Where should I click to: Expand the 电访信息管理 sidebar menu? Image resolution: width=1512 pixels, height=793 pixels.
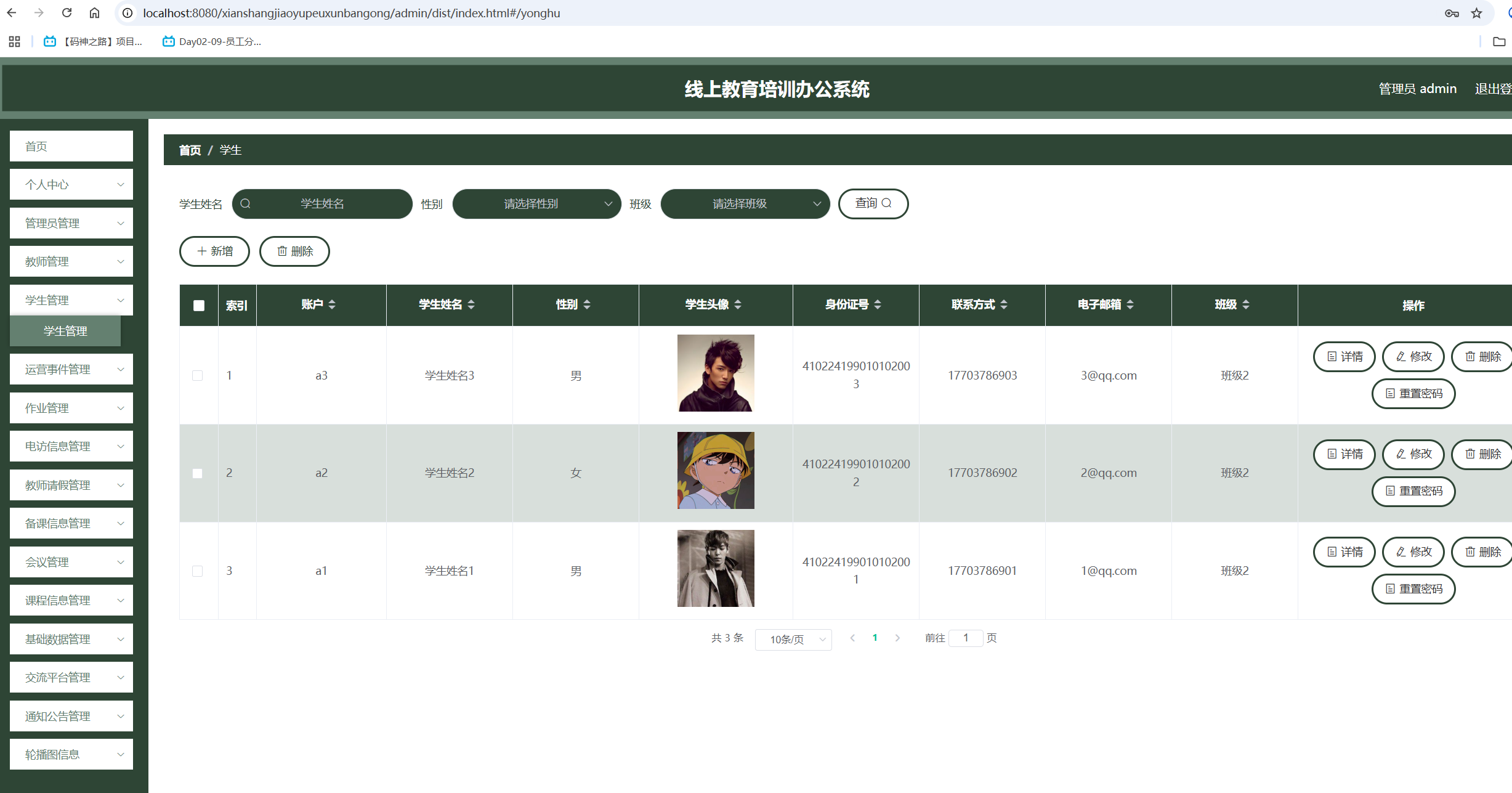[x=71, y=446]
